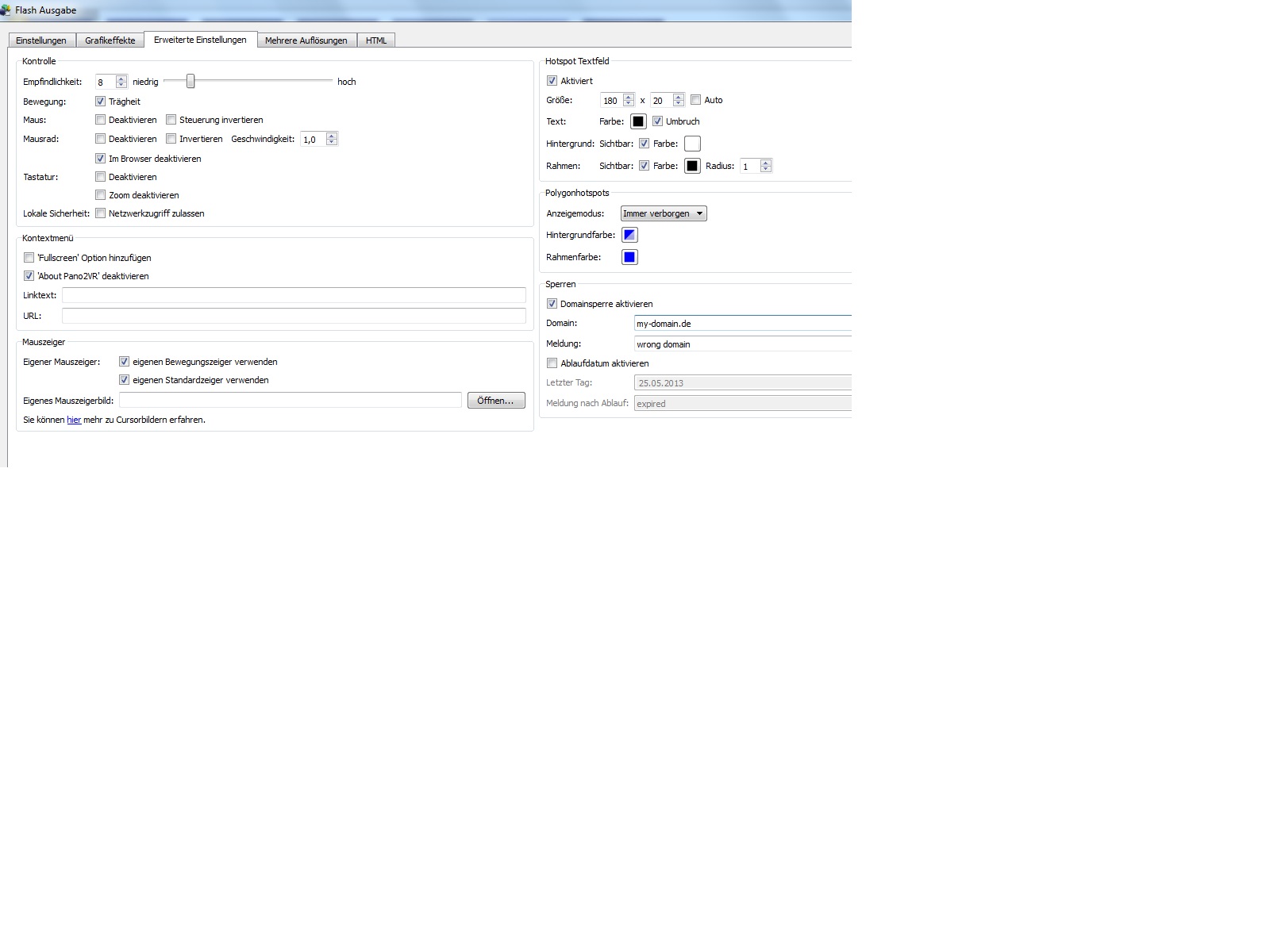Open the Anzeigemodus dropdown
The height and width of the screenshot is (952, 1270).
(x=664, y=213)
